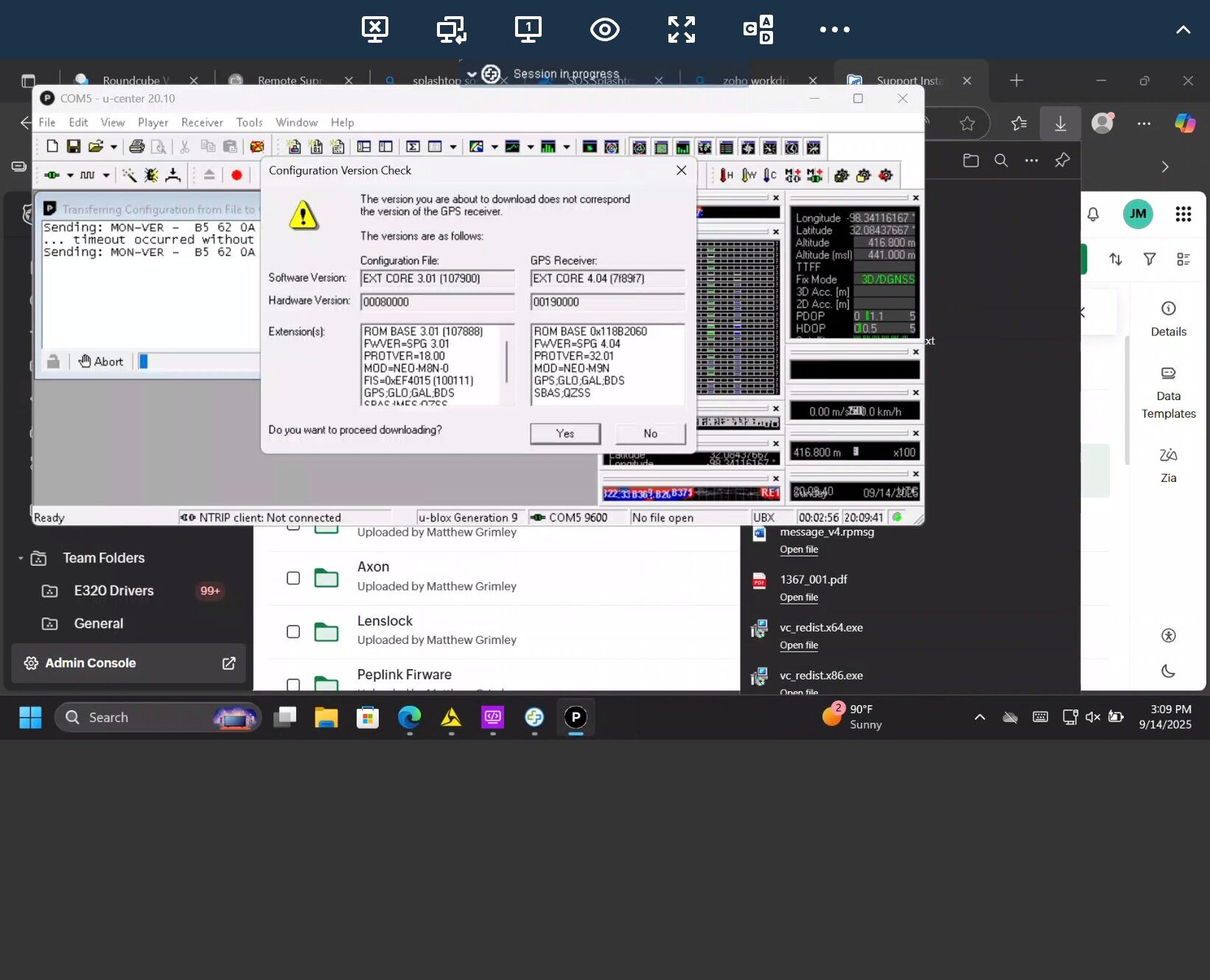Open the Tools menu

pos(249,122)
